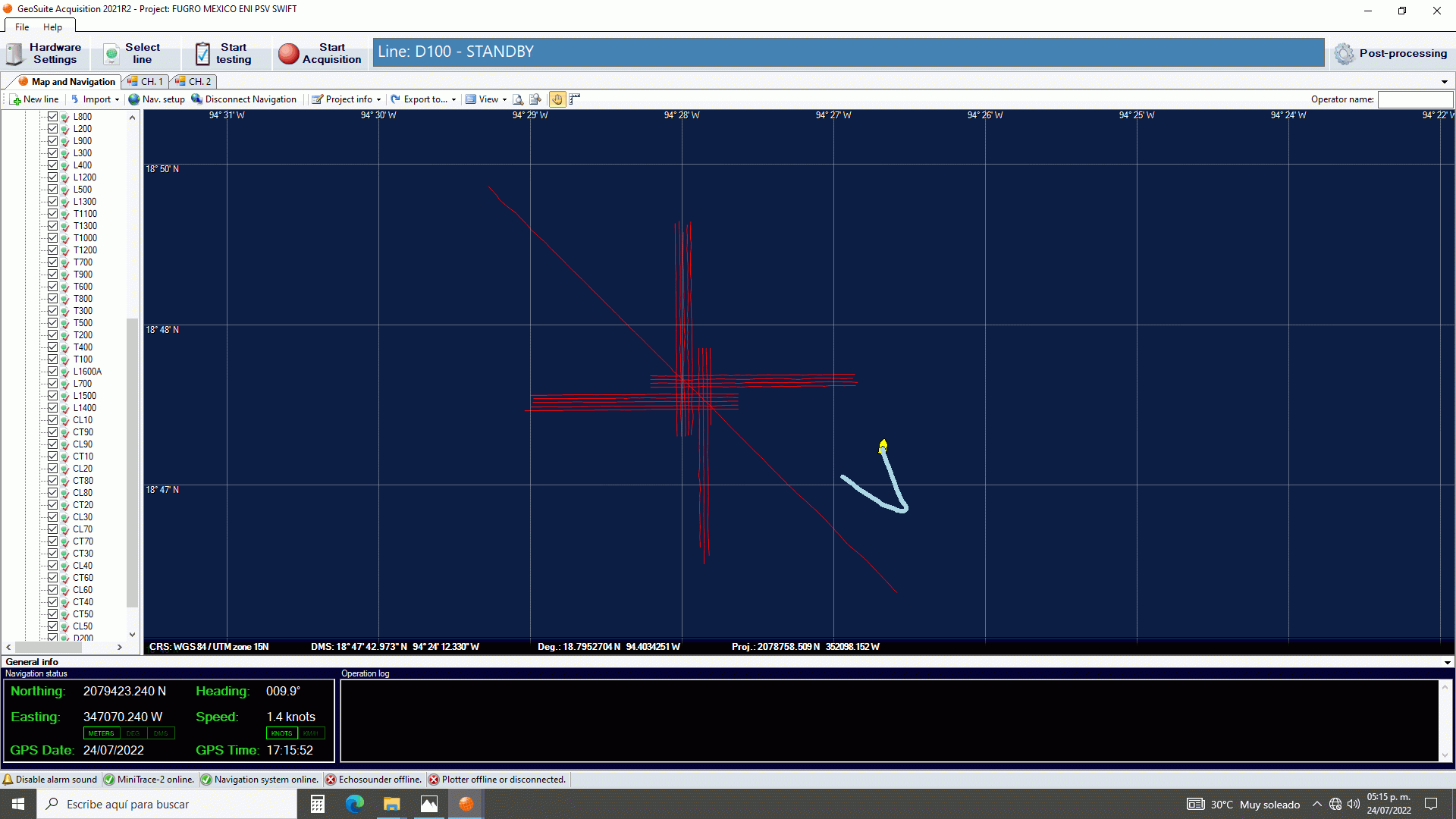Switch to the CH. 1 tab
Viewport: 1456px width, 819px height.
coord(145,81)
